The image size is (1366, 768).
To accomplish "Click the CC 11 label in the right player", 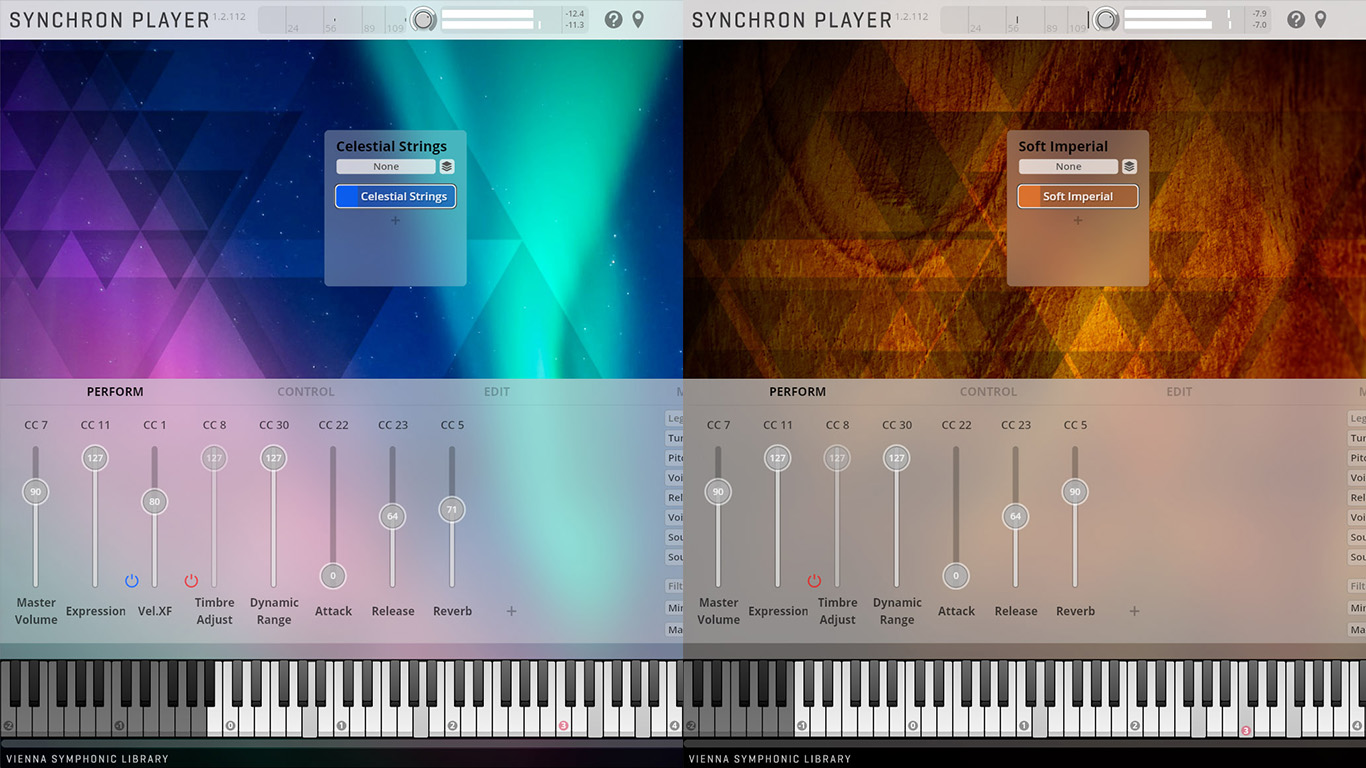I will click(x=777, y=425).
